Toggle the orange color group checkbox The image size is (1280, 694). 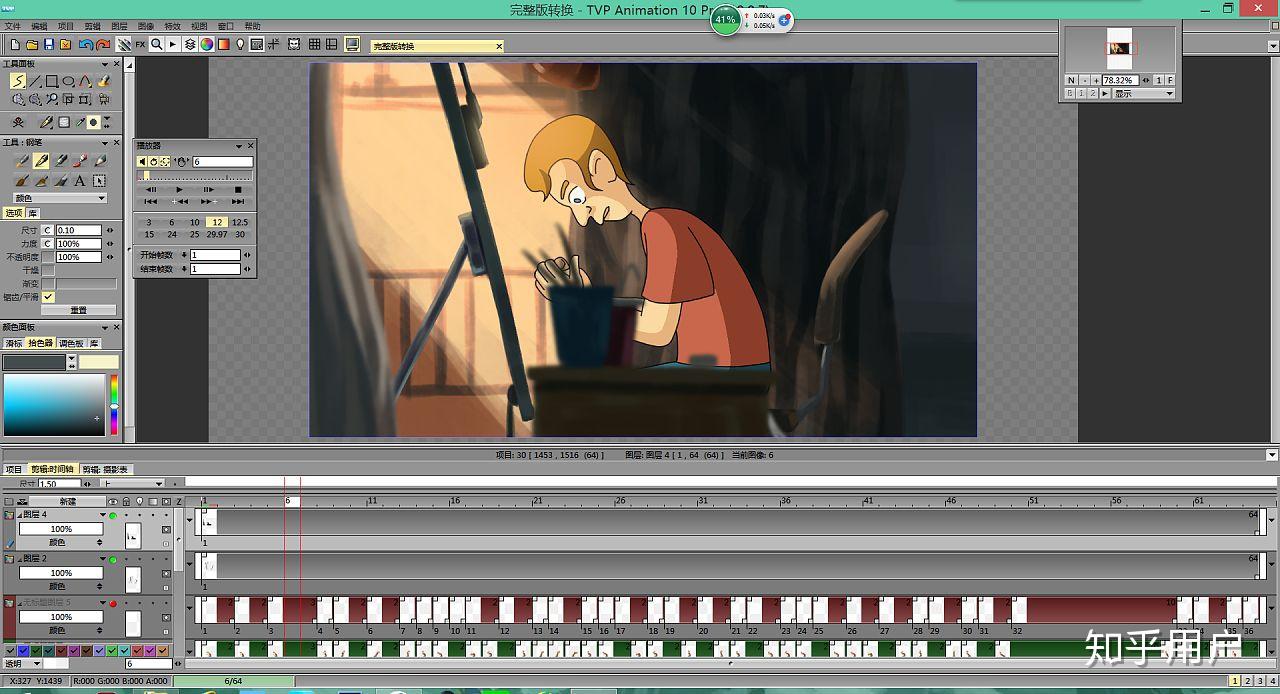tap(163, 651)
